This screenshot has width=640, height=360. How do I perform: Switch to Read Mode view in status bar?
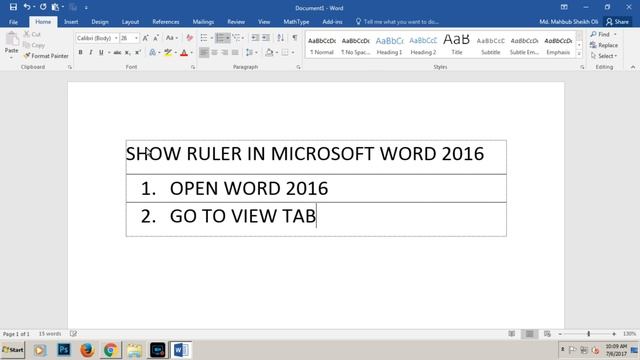512,334
